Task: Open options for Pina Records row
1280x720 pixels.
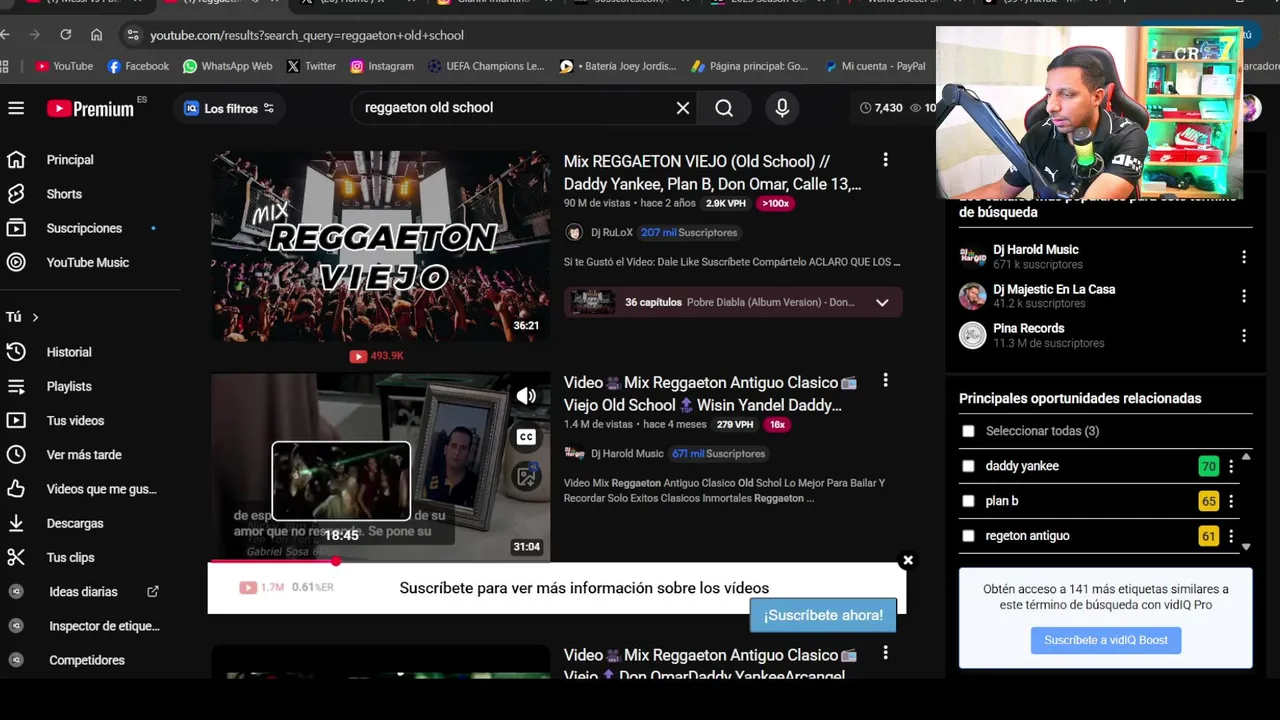Action: (1244, 336)
